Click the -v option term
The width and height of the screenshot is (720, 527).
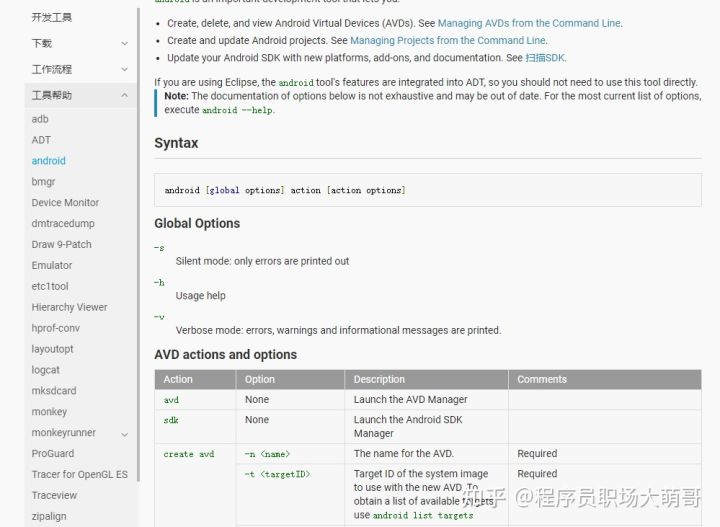click(159, 317)
